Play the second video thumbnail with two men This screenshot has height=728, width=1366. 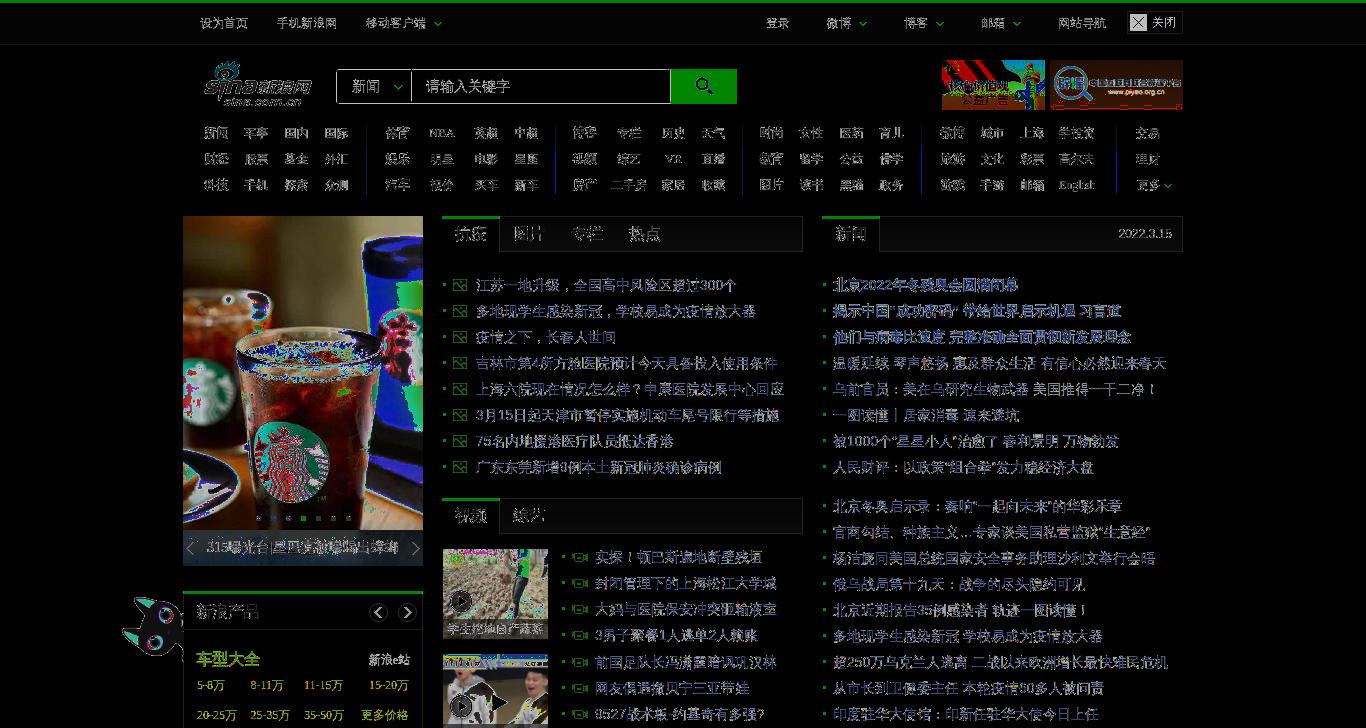point(495,690)
